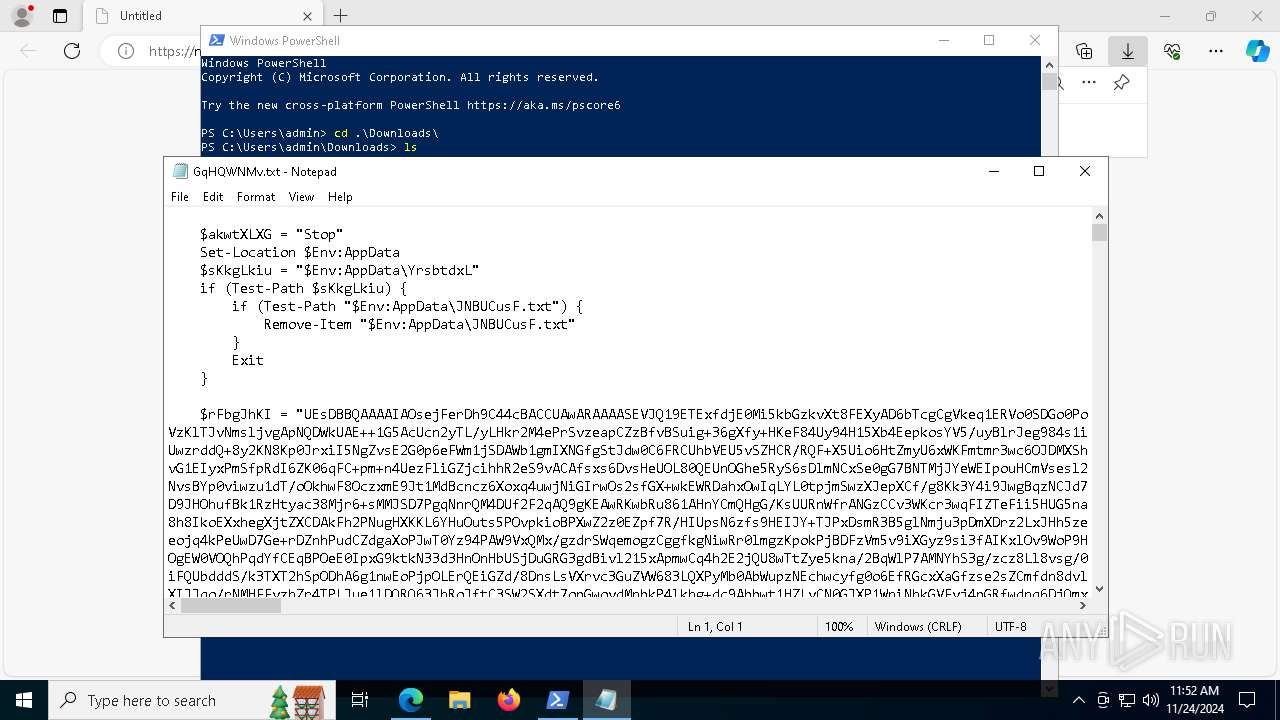Open the Edit menu in Notepad

[x=213, y=197]
